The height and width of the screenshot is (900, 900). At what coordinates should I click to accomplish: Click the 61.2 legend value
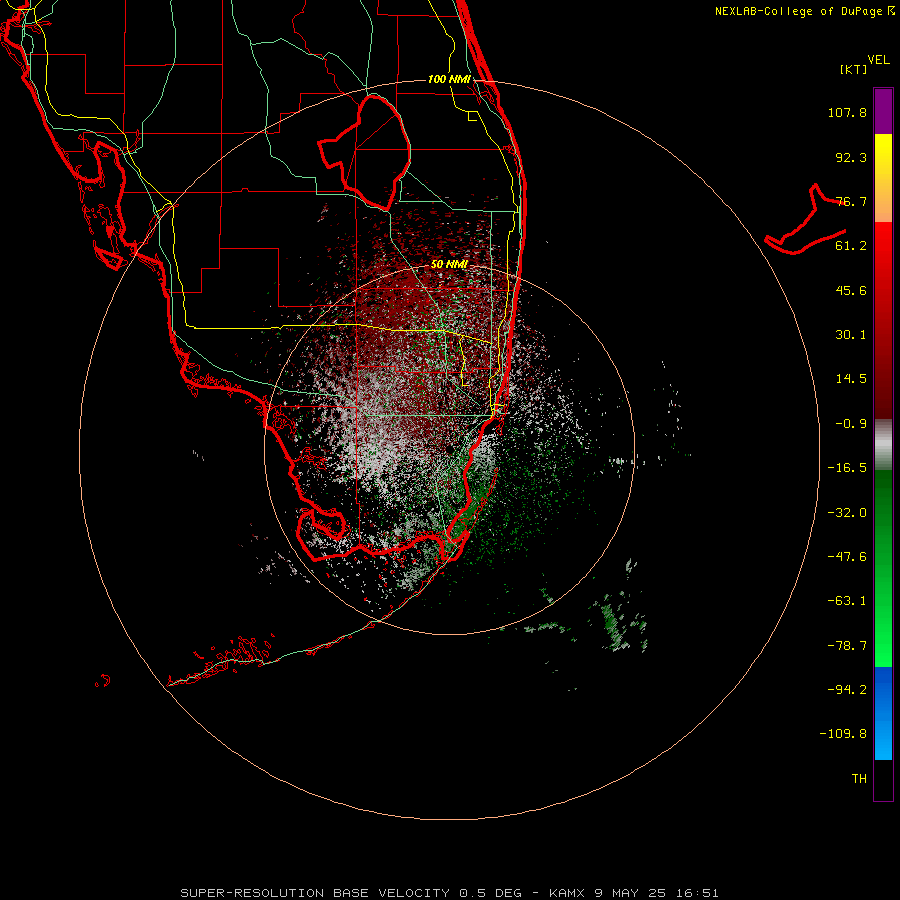click(851, 246)
